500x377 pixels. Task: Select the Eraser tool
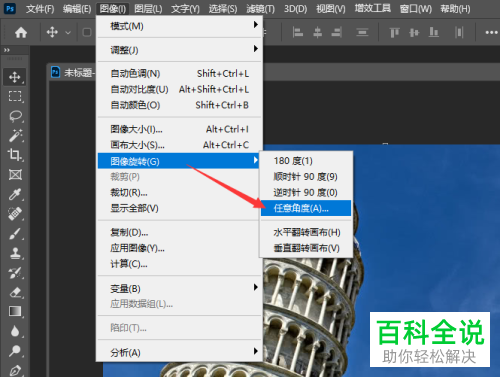tap(15, 292)
